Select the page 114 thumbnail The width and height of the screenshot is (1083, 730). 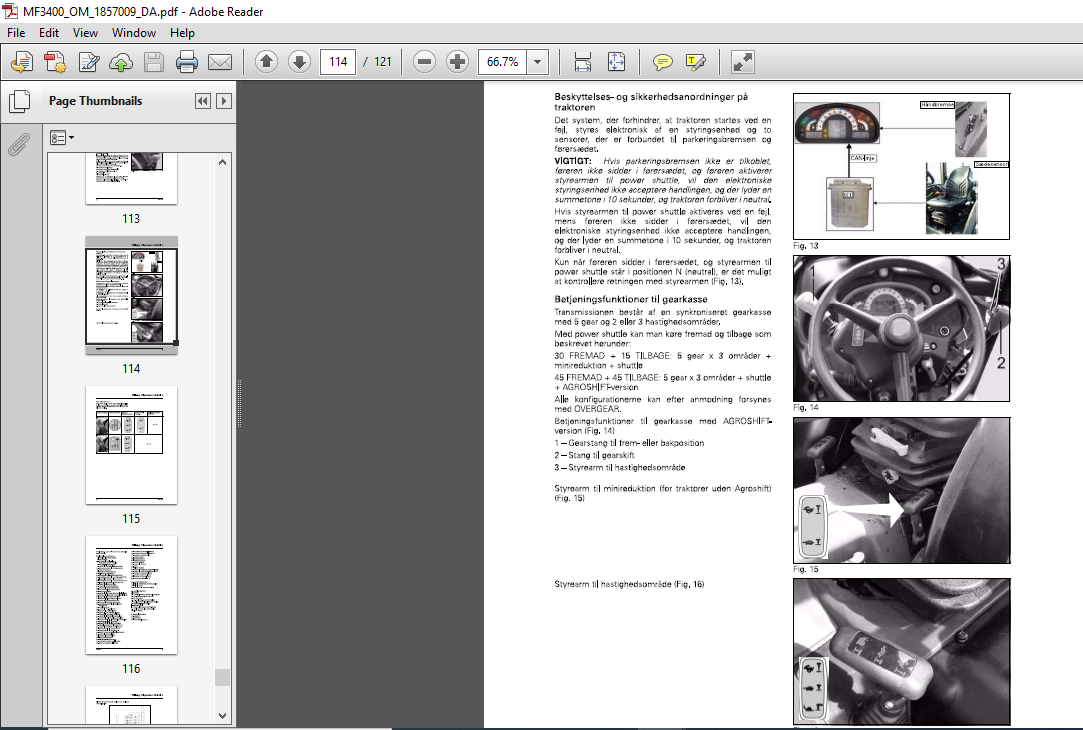(x=131, y=296)
